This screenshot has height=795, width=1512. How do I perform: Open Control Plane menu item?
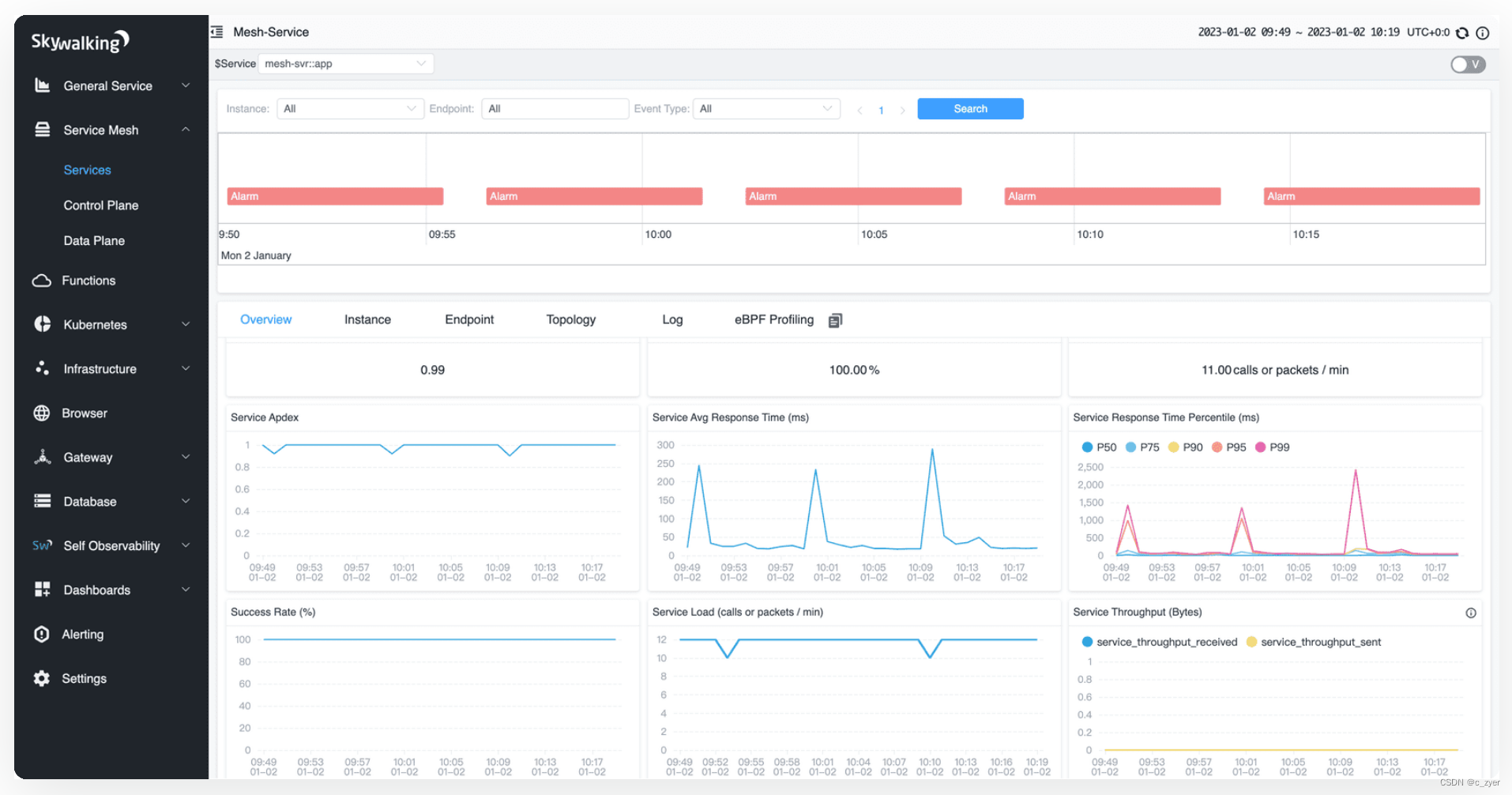click(101, 205)
